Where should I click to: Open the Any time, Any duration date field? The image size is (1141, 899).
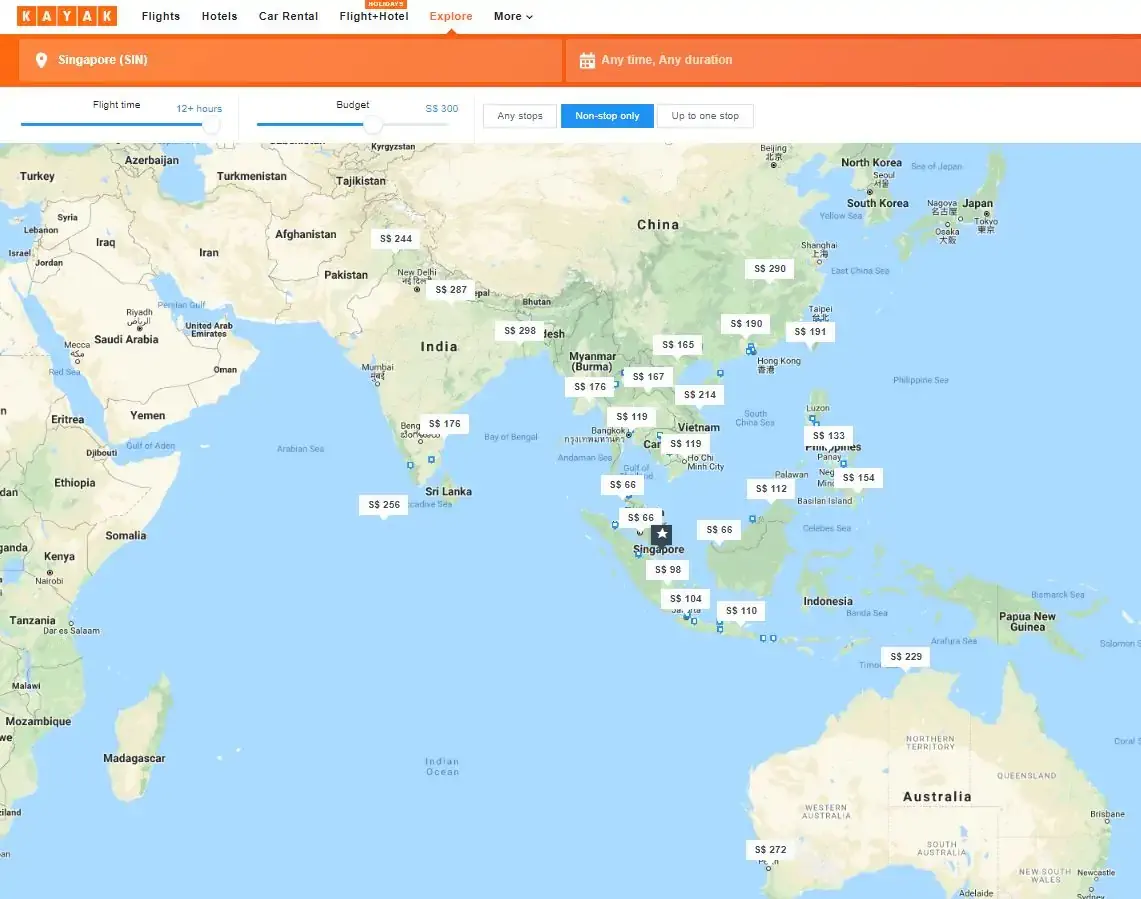(x=853, y=60)
